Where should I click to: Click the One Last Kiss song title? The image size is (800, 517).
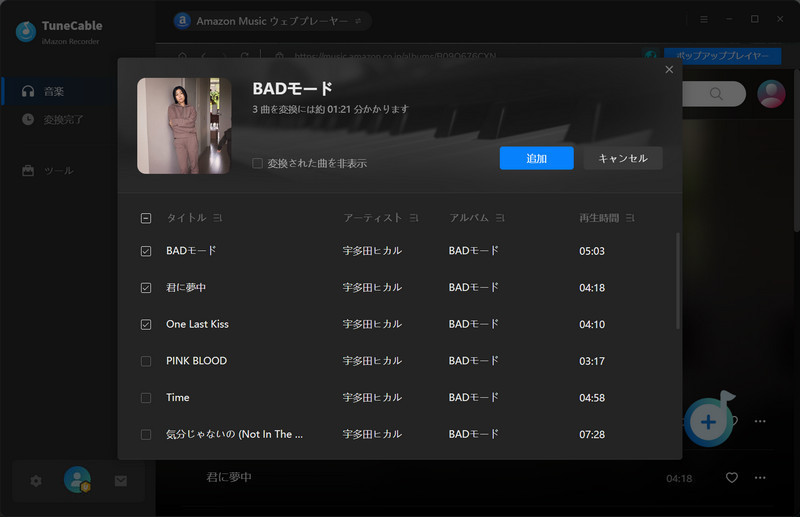[x=197, y=324]
